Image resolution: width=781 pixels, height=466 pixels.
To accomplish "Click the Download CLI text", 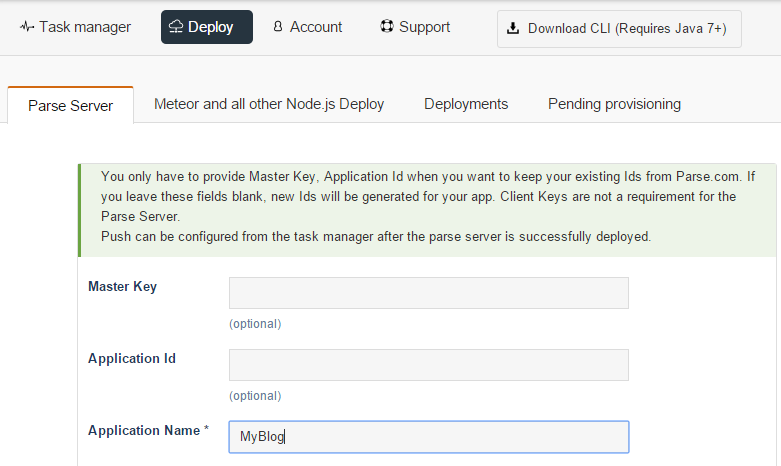I will (x=627, y=28).
